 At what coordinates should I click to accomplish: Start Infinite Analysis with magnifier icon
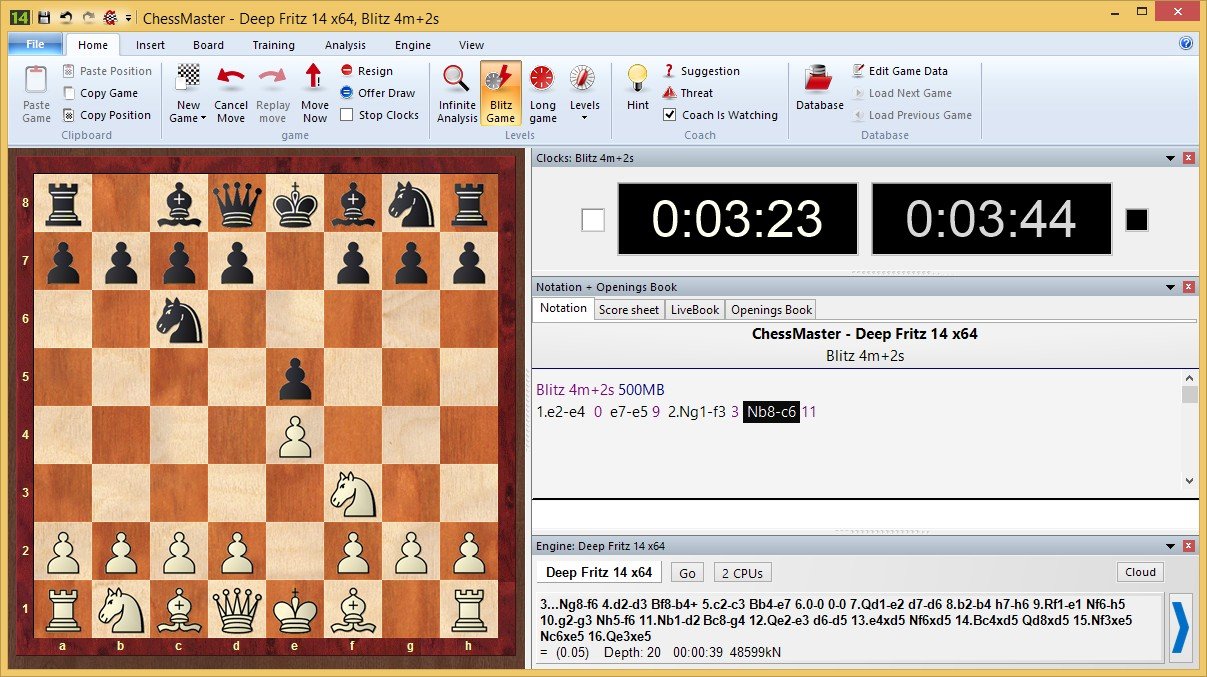(x=456, y=78)
